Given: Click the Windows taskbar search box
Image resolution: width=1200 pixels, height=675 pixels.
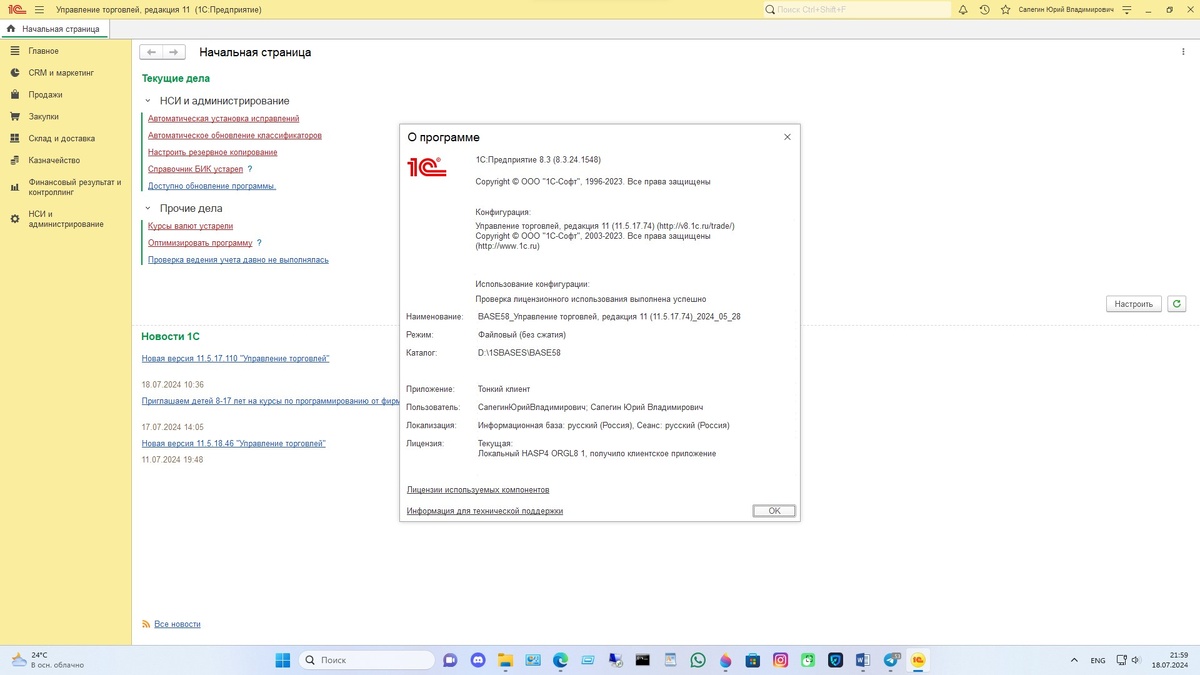Looking at the screenshot, I should (367, 660).
